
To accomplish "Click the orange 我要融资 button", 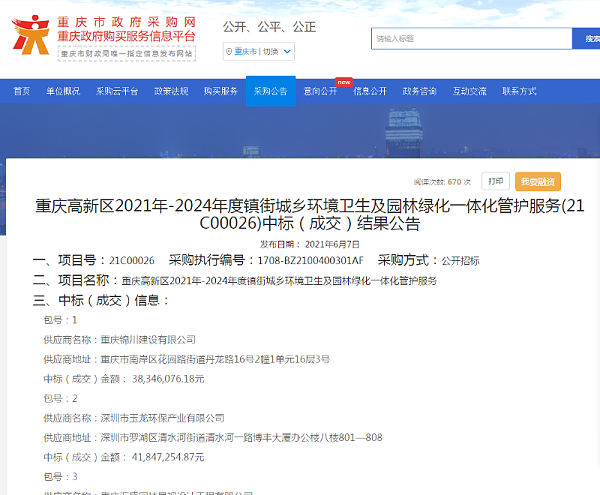I will pyautogui.click(x=538, y=182).
